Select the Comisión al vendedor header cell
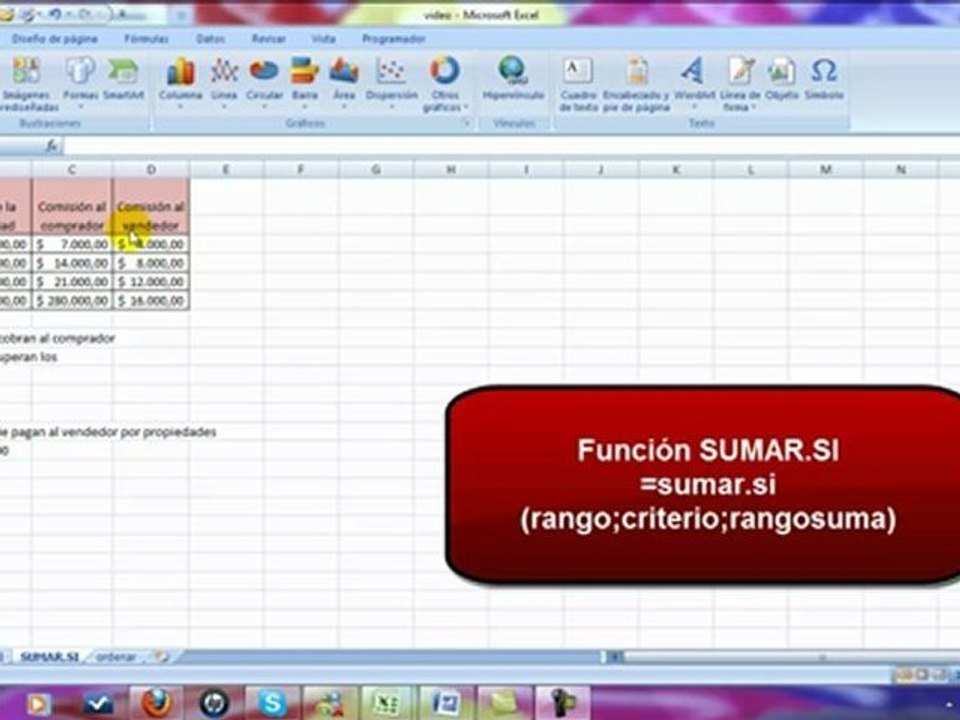Screen dimensions: 960x720 151,206
